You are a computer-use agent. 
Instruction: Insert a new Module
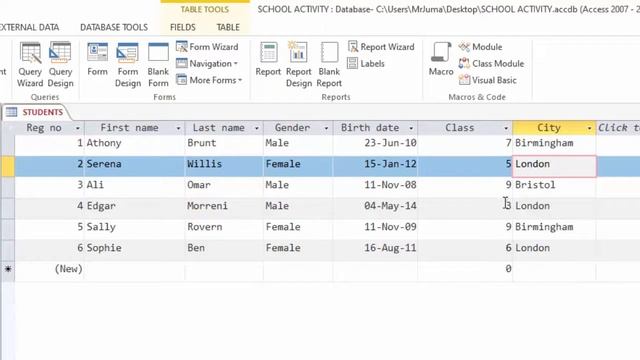[x=480, y=47]
